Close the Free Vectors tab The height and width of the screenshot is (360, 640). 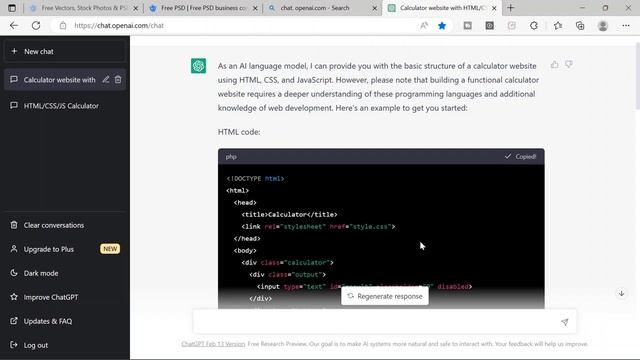pyautogui.click(x=136, y=8)
